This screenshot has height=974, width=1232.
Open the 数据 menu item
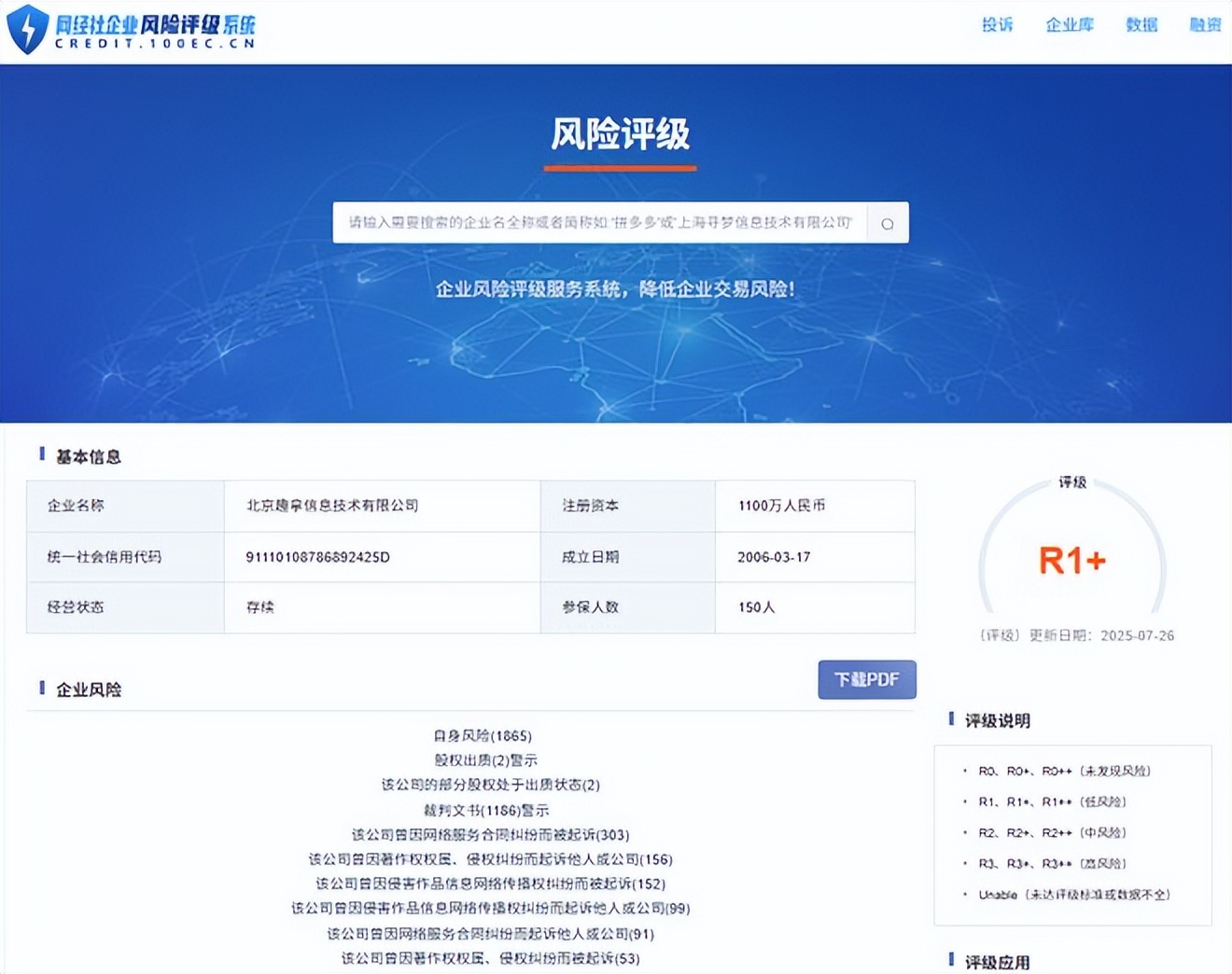coord(1141,25)
